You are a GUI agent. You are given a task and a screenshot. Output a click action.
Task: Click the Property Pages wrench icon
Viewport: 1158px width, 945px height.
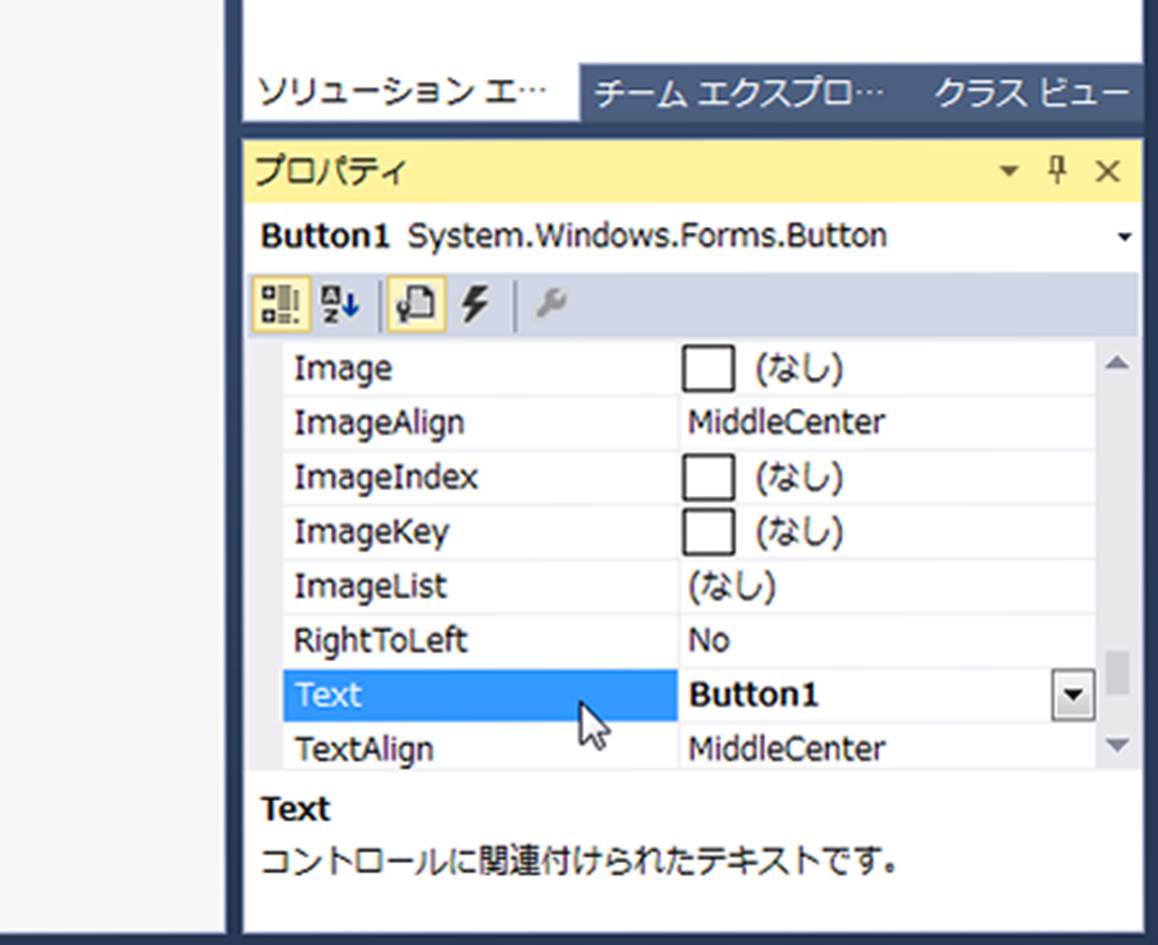click(x=551, y=304)
